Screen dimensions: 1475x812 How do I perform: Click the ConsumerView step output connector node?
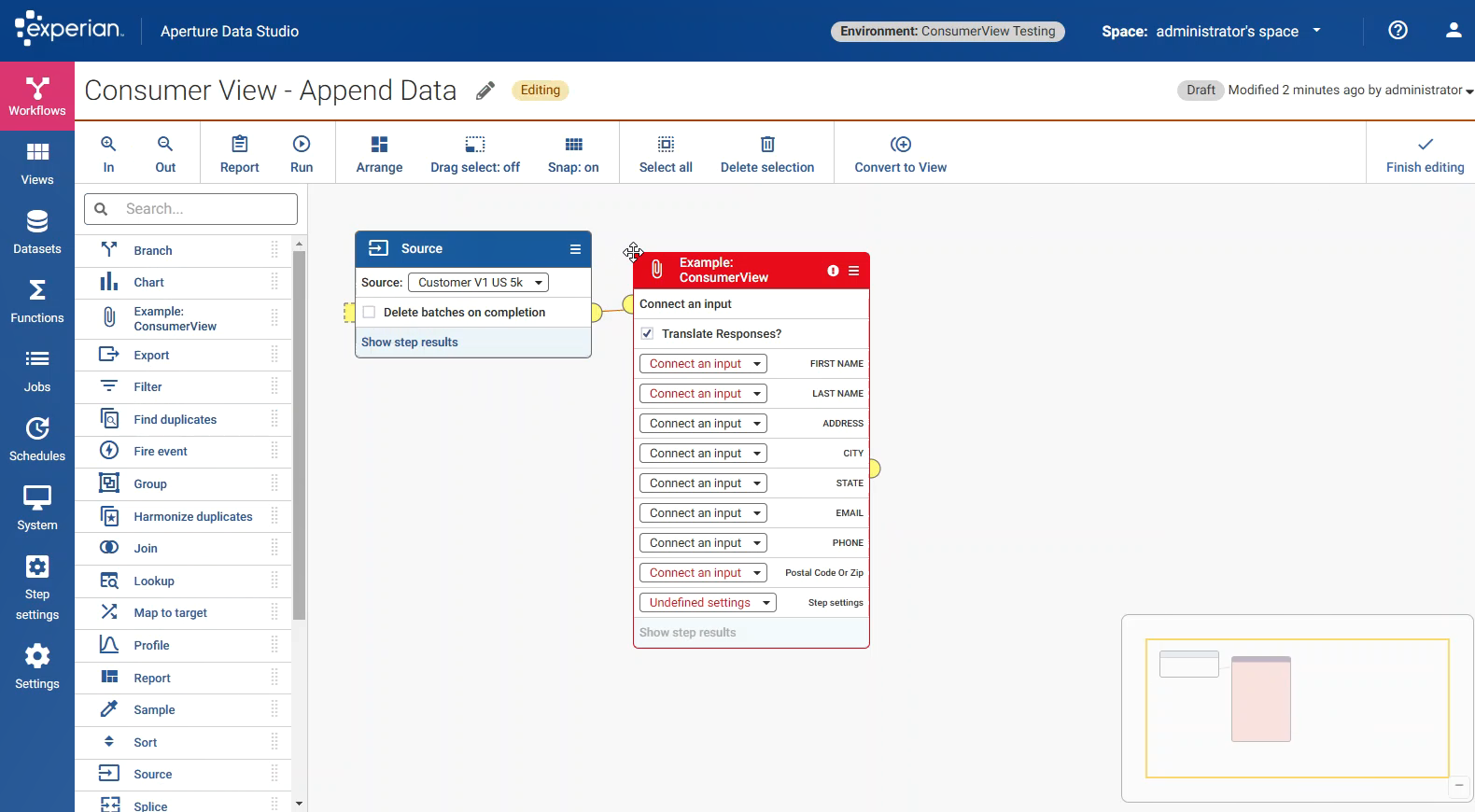coord(875,469)
